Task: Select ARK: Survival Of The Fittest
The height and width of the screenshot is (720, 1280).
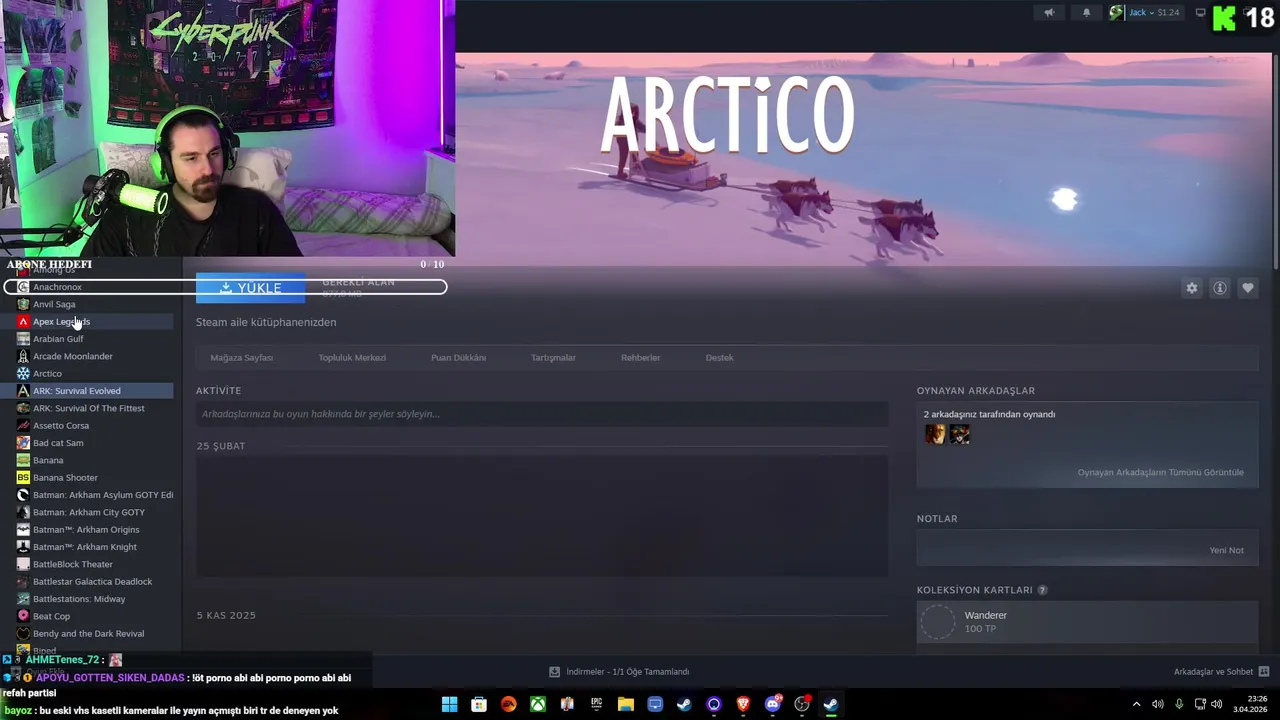Action: click(x=88, y=408)
